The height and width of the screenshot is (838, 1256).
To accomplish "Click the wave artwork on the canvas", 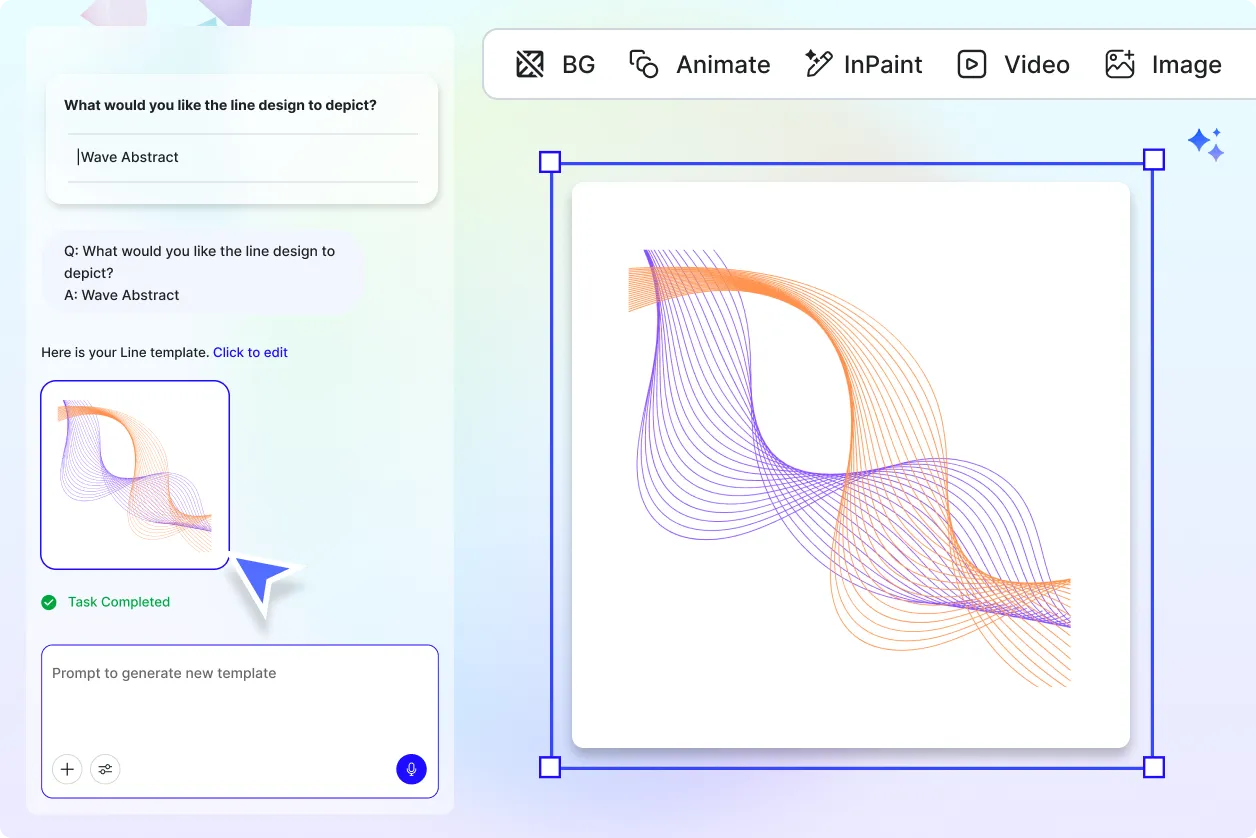I will click(x=850, y=467).
